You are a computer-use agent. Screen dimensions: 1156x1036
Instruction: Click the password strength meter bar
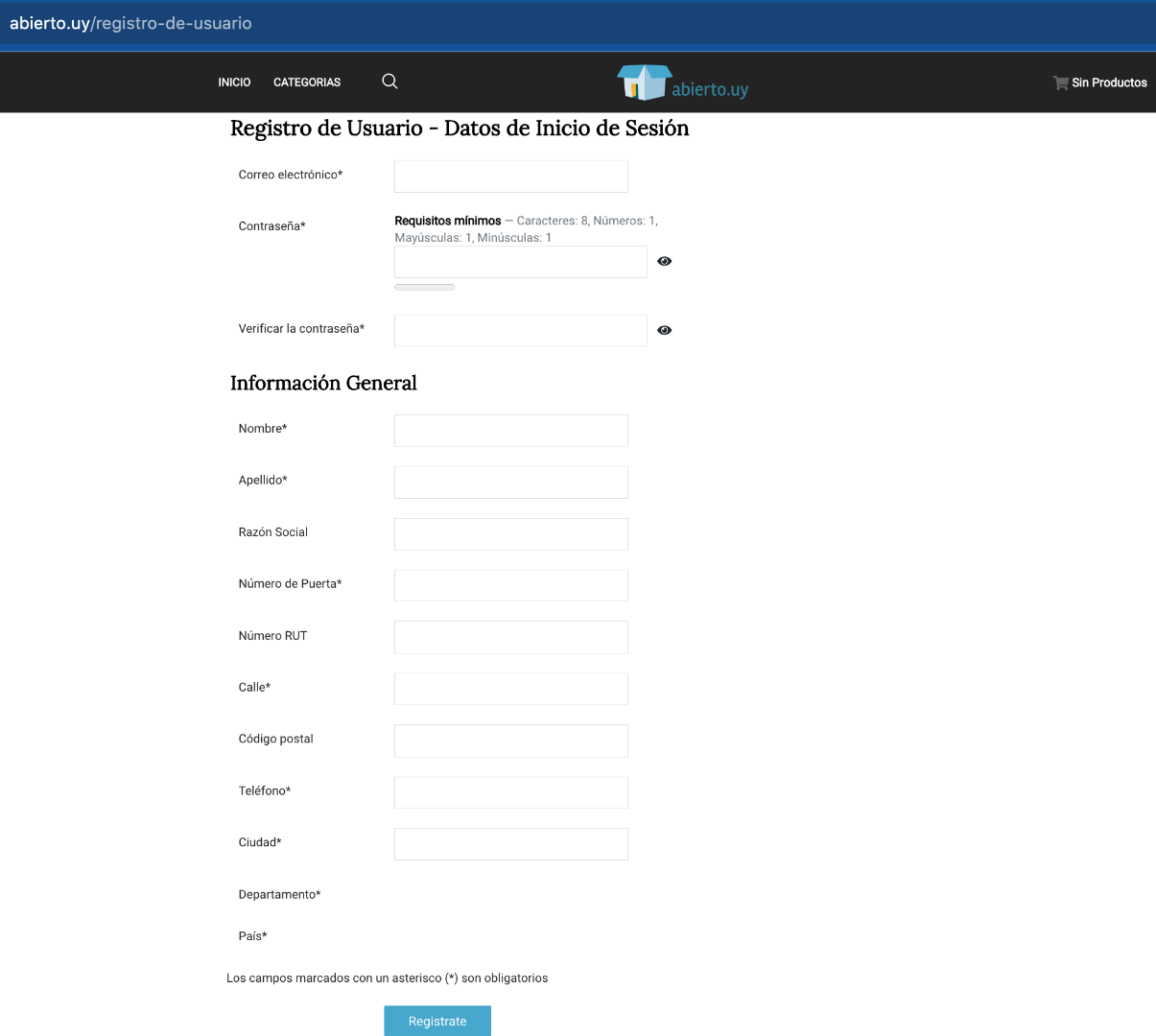click(425, 287)
